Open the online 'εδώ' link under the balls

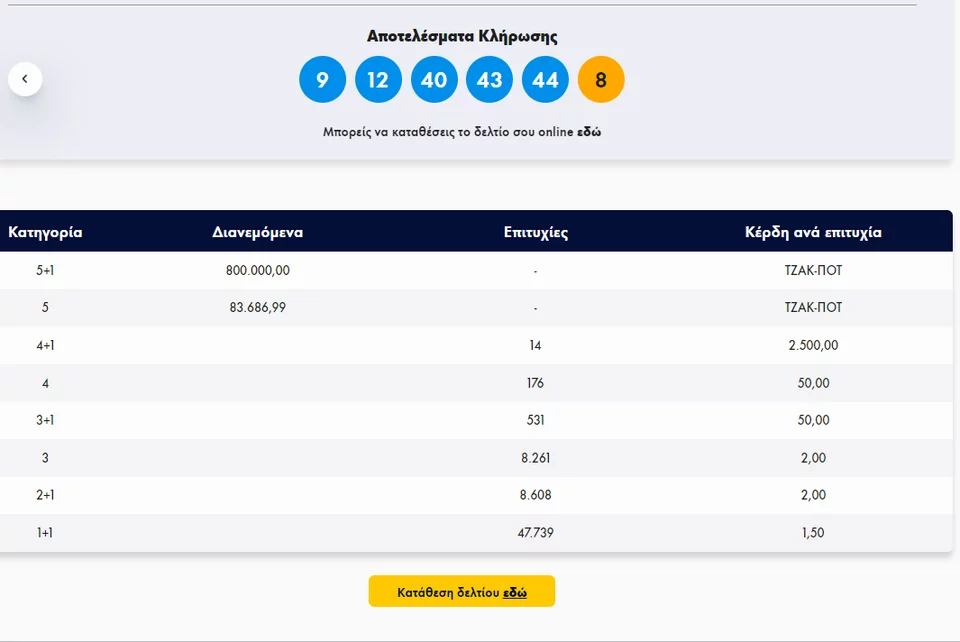[589, 132]
